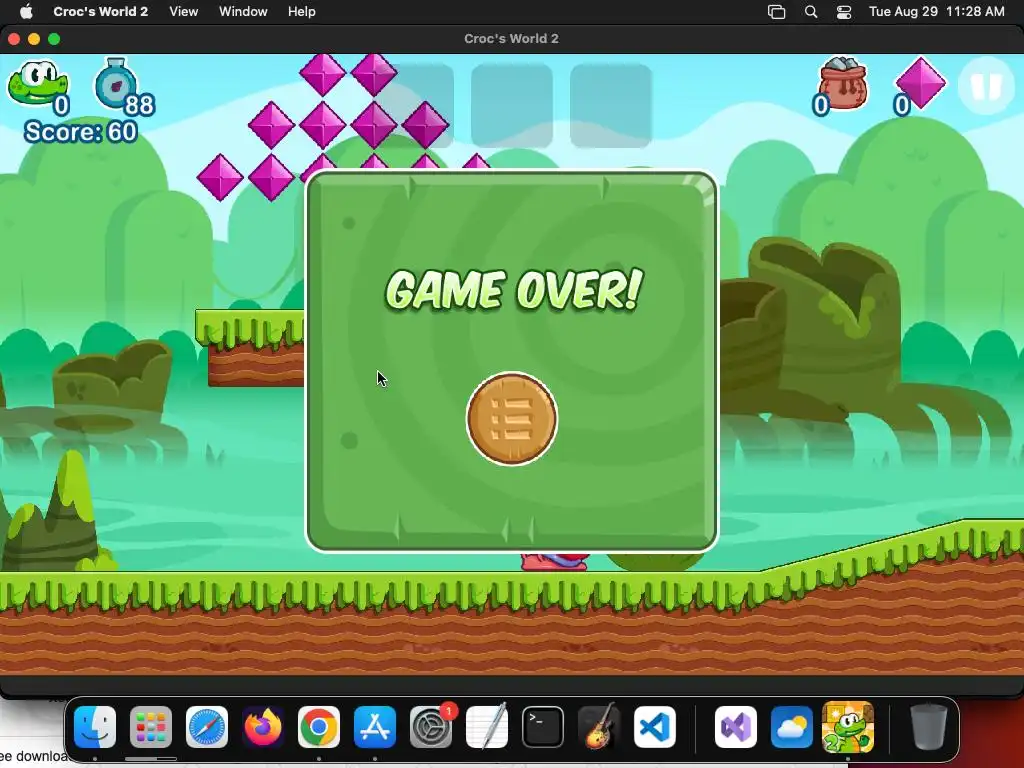This screenshot has width=1024, height=768.
Task: Open the View menu
Action: tap(184, 12)
